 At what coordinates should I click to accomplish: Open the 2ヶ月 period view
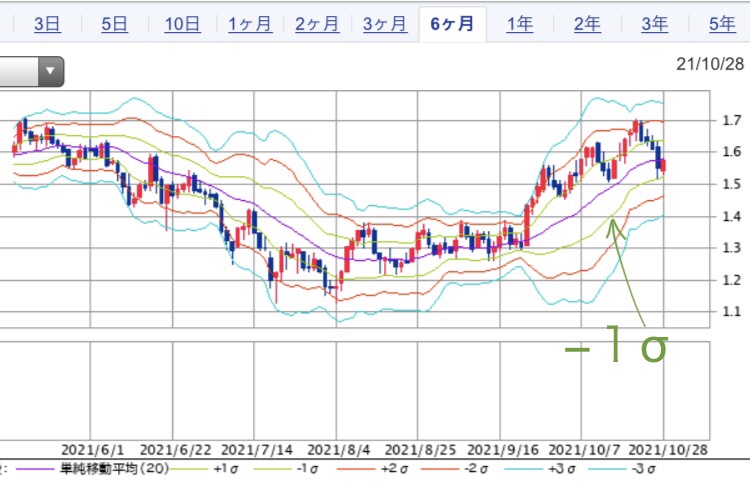tap(317, 24)
